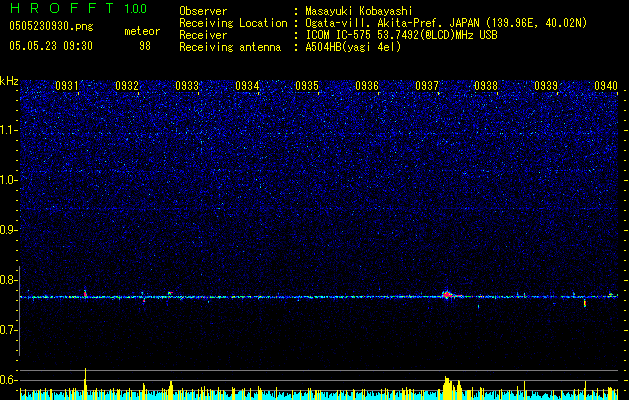Click the kHz axis unit label

[x=9, y=81]
